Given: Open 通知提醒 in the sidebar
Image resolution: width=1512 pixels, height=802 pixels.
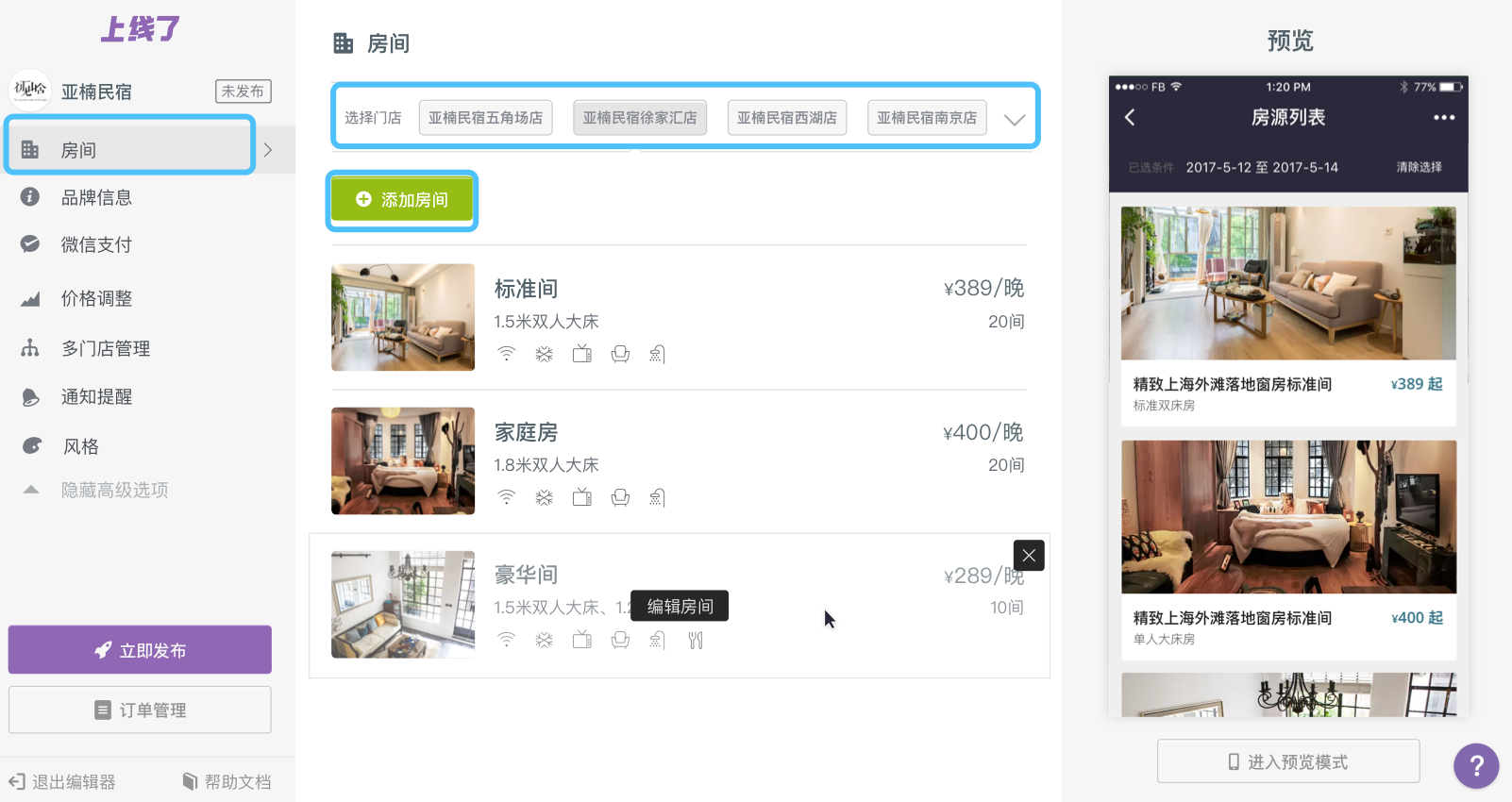Looking at the screenshot, I should tap(96, 396).
